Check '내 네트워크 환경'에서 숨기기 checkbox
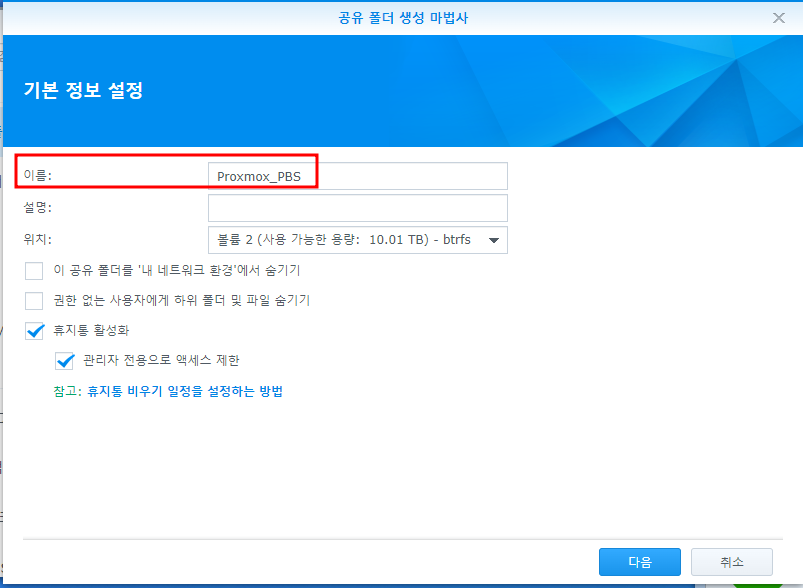 [x=34, y=270]
